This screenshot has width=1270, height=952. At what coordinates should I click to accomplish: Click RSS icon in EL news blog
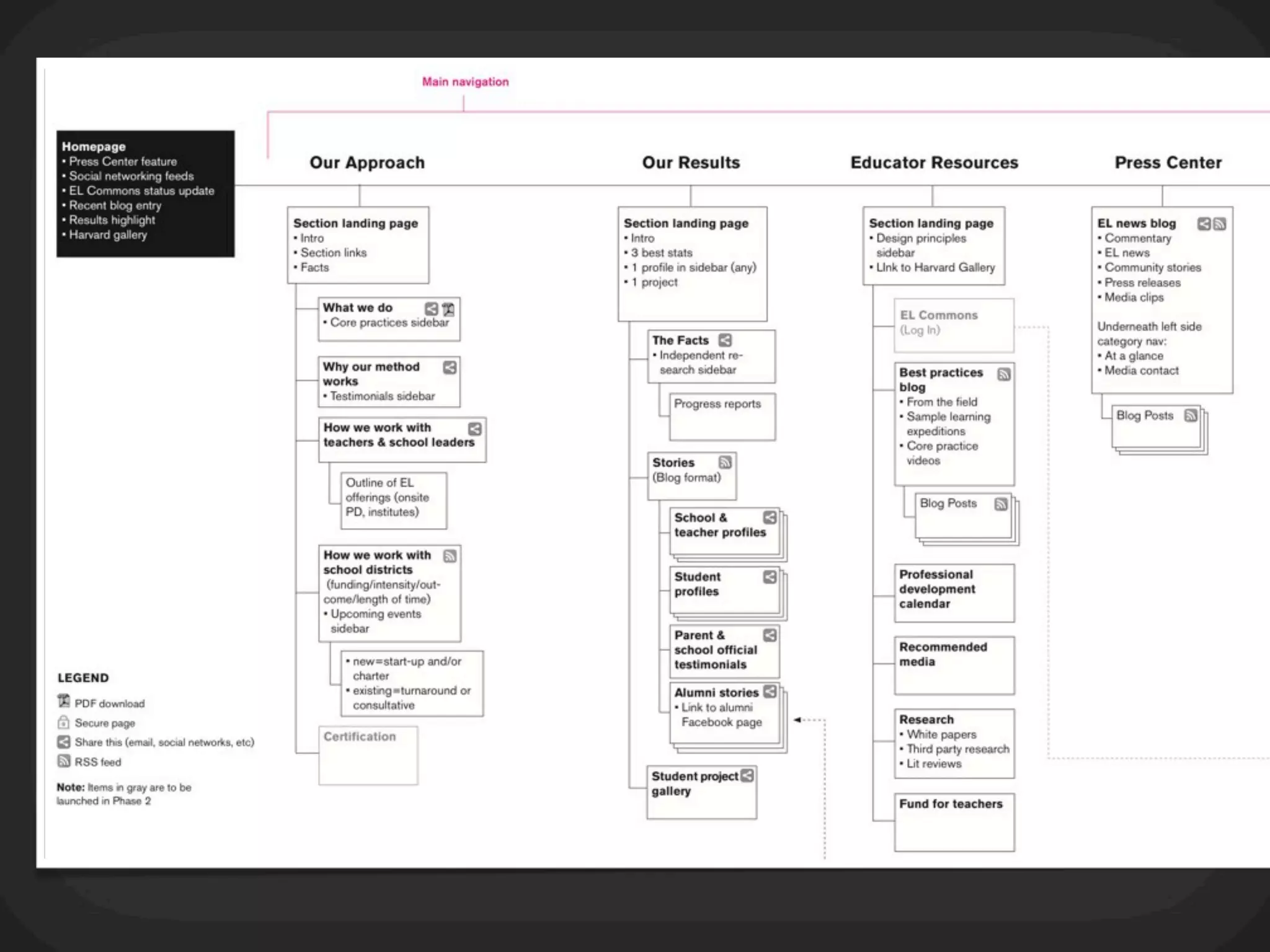1220,224
